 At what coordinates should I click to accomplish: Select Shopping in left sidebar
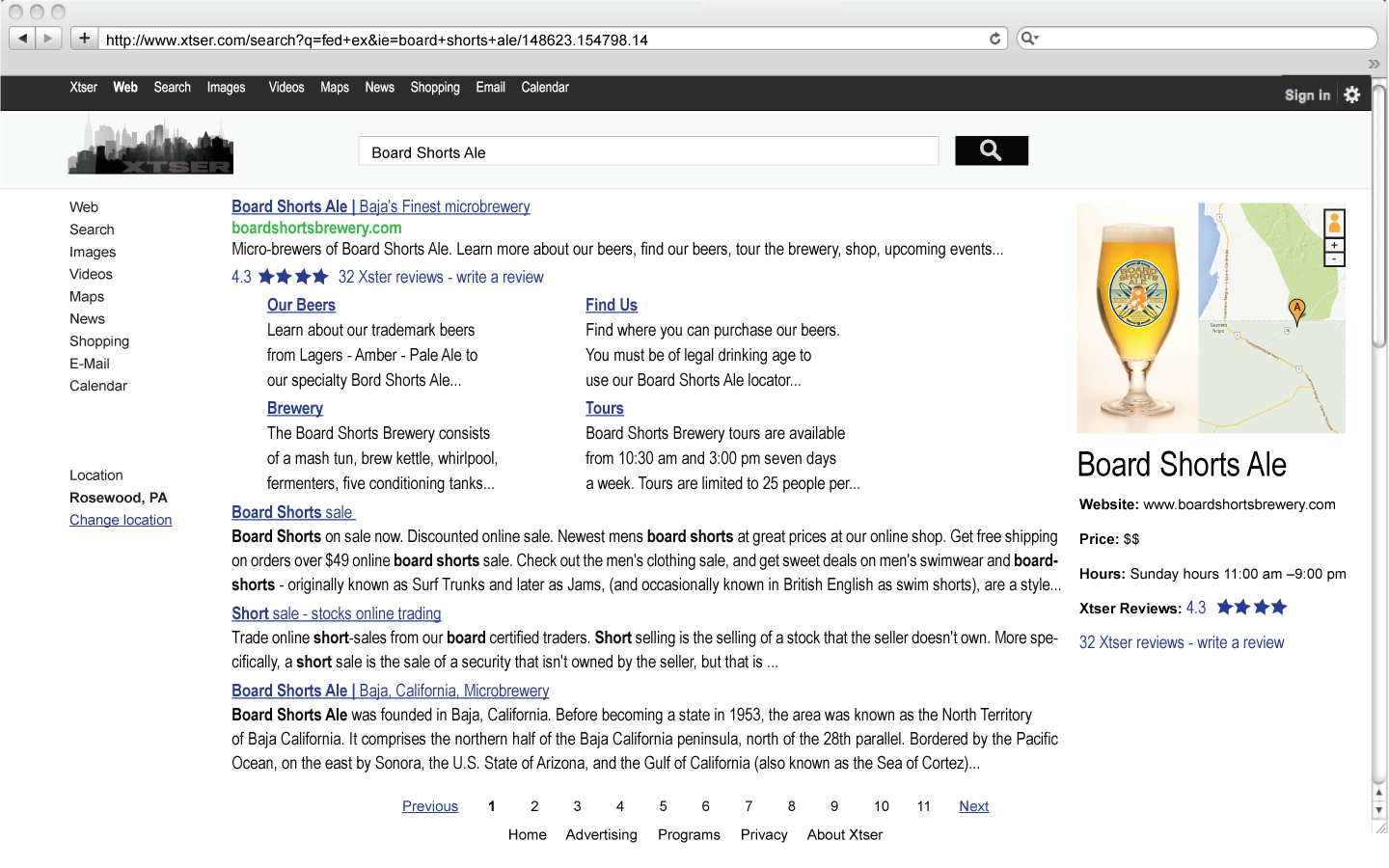tap(99, 341)
